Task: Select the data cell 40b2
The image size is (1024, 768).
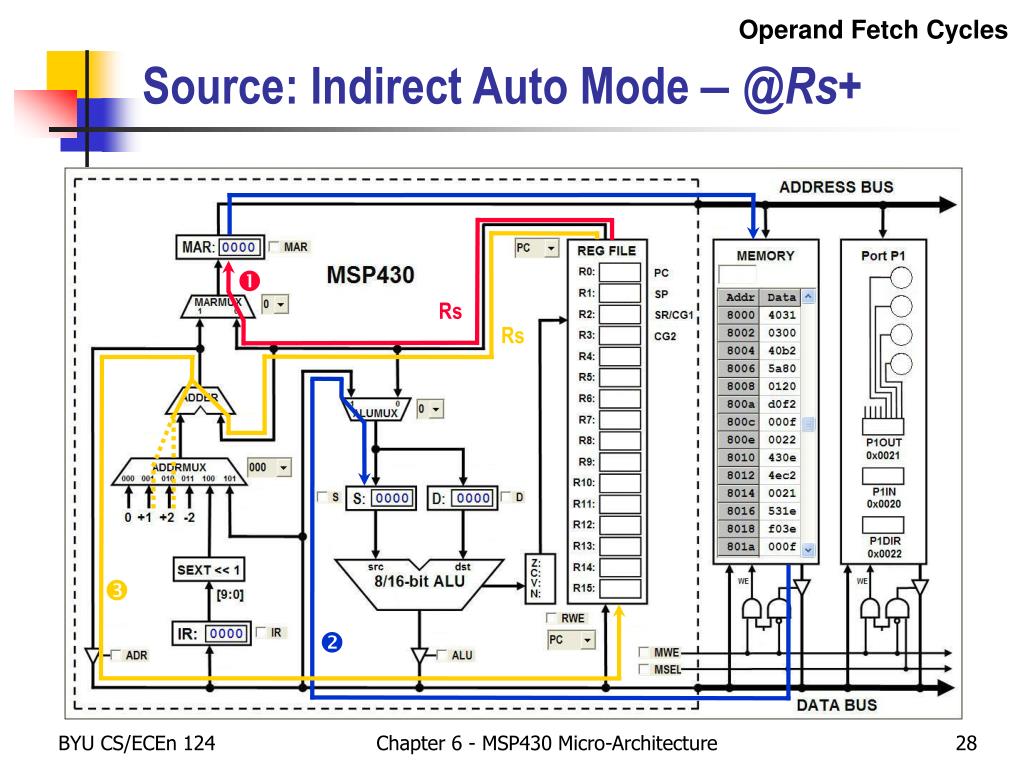Action: click(x=781, y=351)
